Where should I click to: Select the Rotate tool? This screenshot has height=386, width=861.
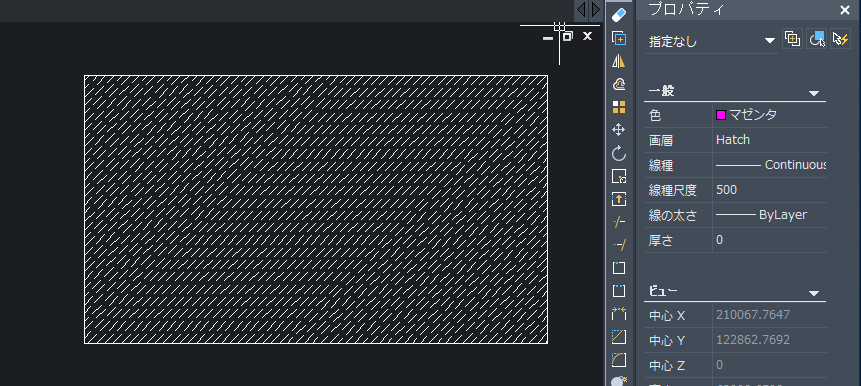pos(619,153)
